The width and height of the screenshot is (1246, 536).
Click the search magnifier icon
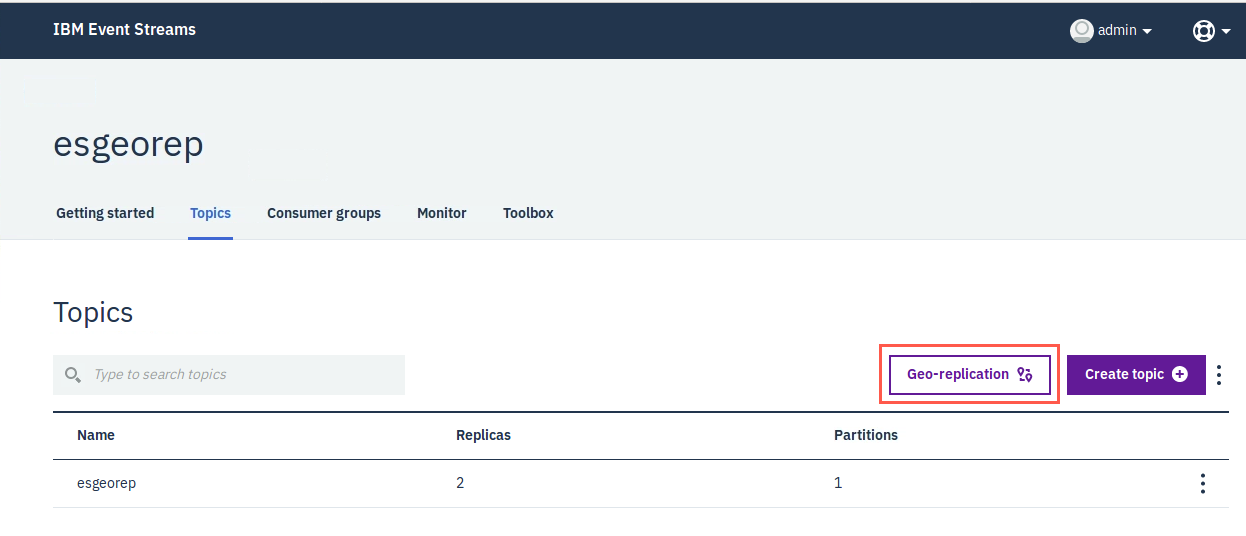[72, 375]
